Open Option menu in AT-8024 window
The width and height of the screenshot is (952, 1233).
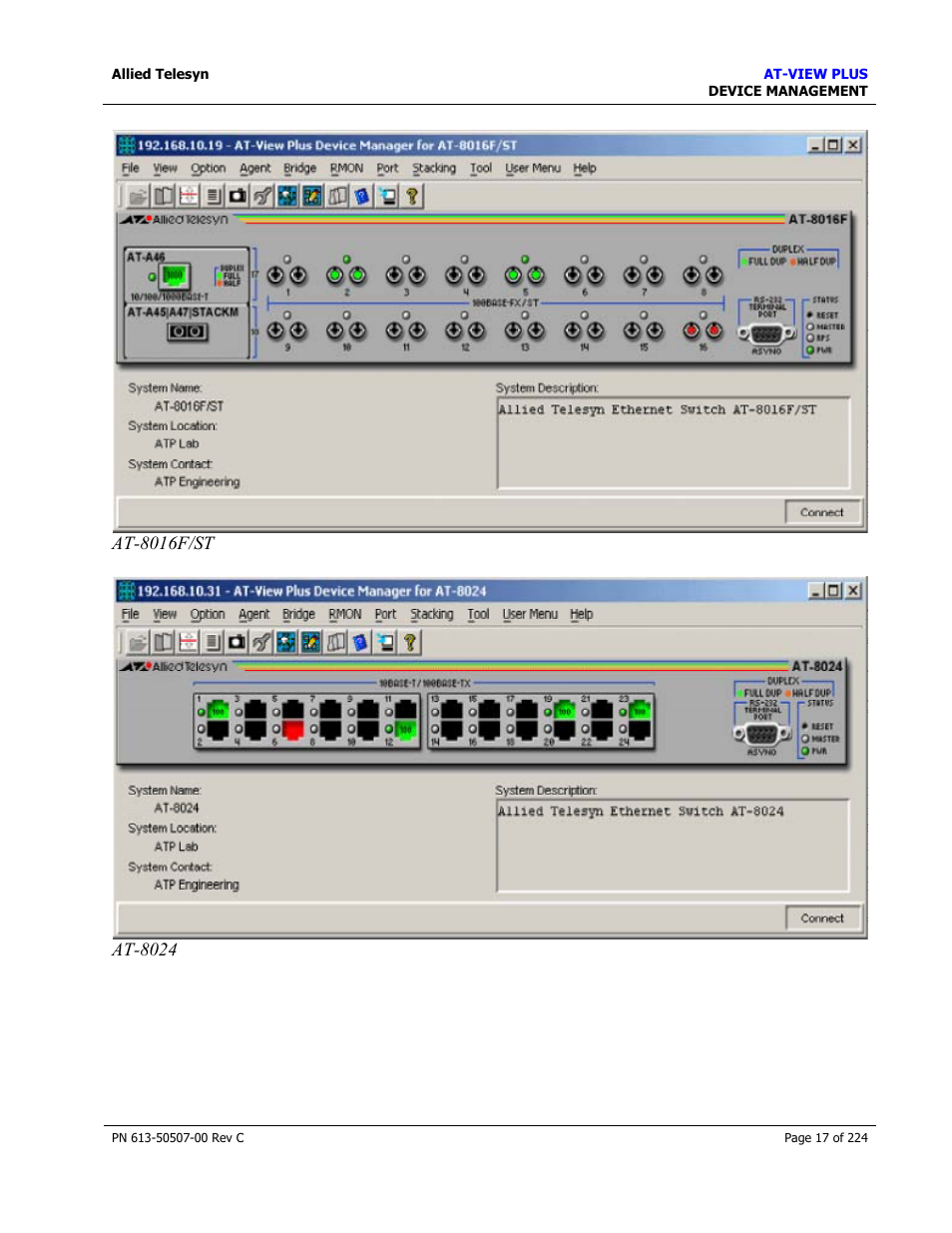click(x=208, y=614)
